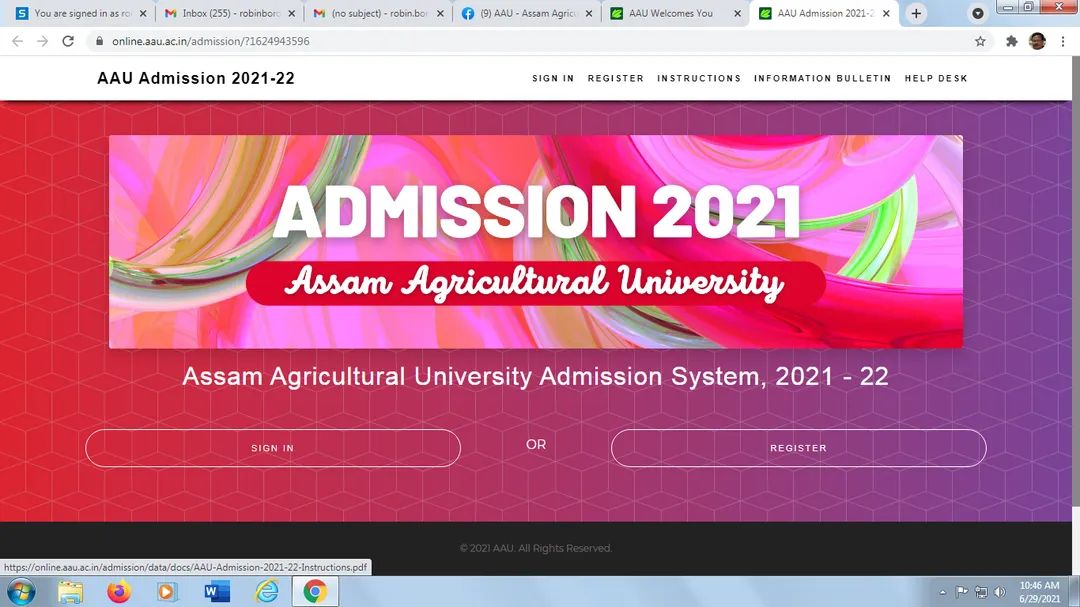Reload the admission page
The width and height of the screenshot is (1080, 607).
point(68,41)
